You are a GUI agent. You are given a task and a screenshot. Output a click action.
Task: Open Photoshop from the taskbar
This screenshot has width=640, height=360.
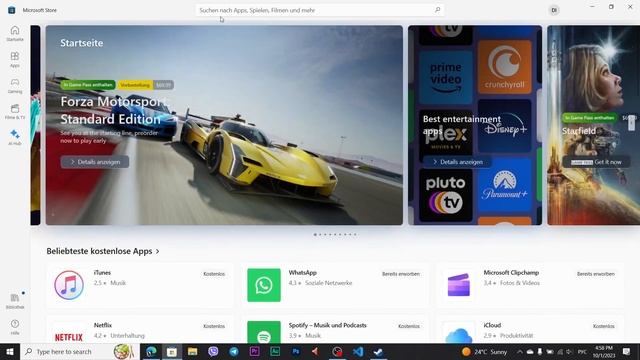click(x=296, y=351)
